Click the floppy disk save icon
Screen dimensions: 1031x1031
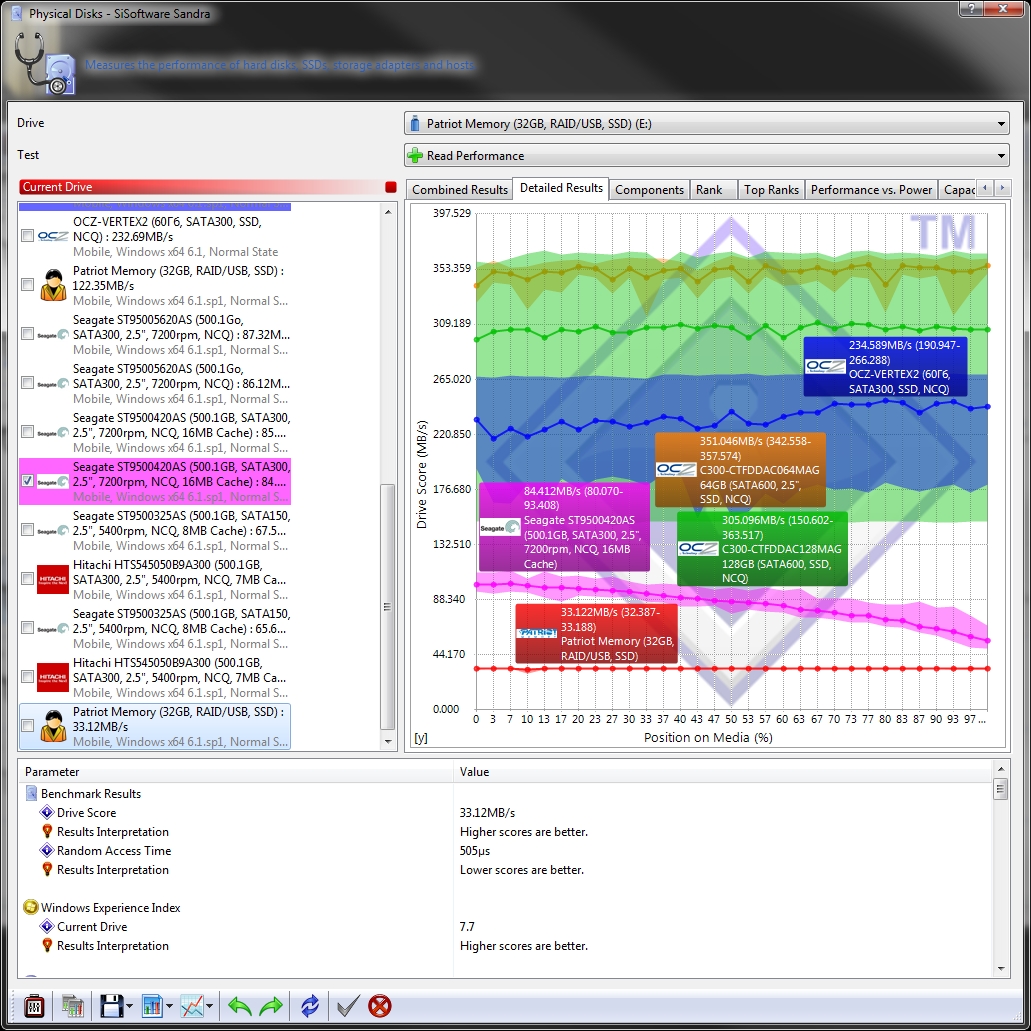pyautogui.click(x=111, y=1006)
